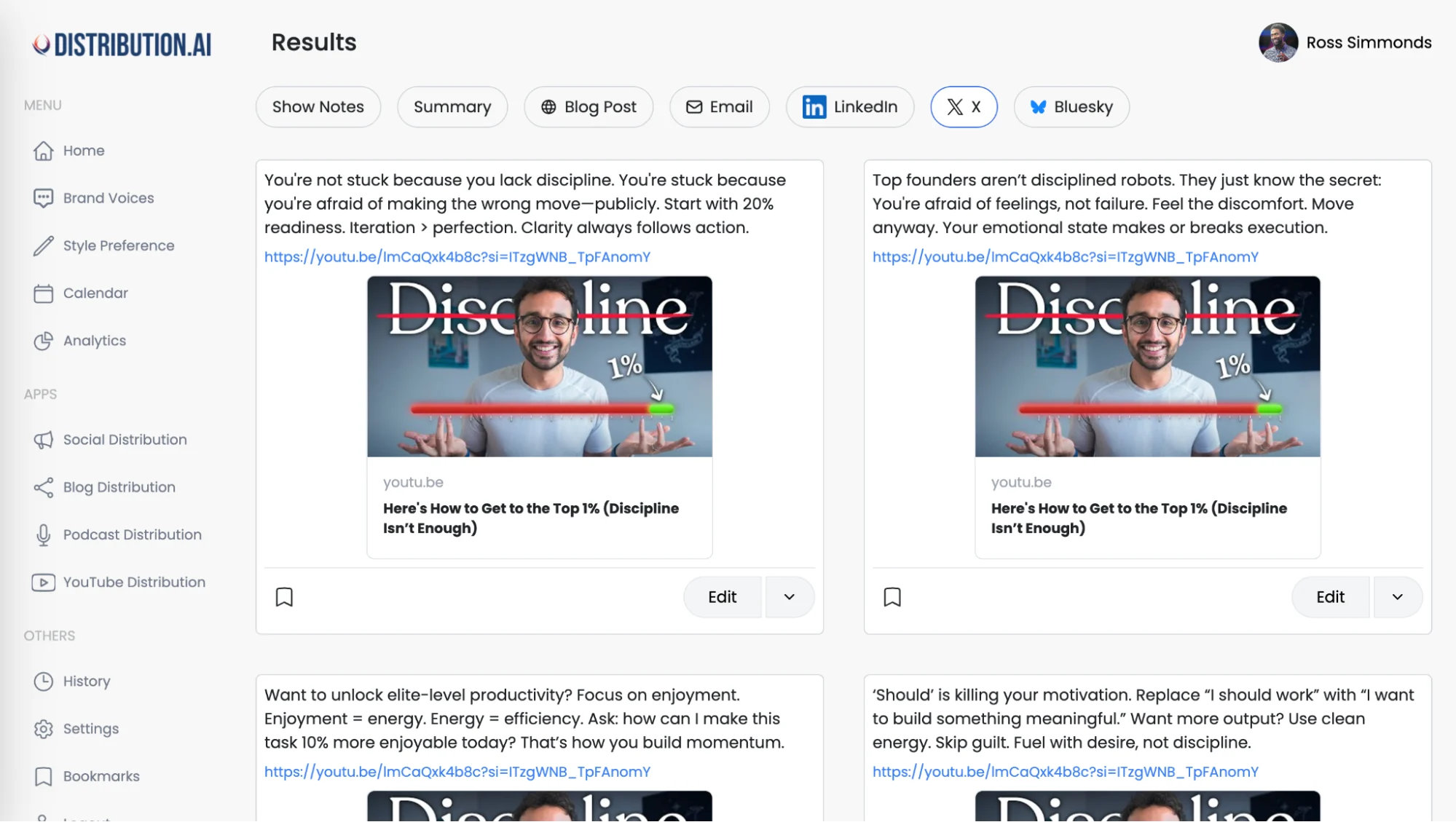Open Brand Voices menu item
This screenshot has width=1456, height=822.
tap(109, 198)
